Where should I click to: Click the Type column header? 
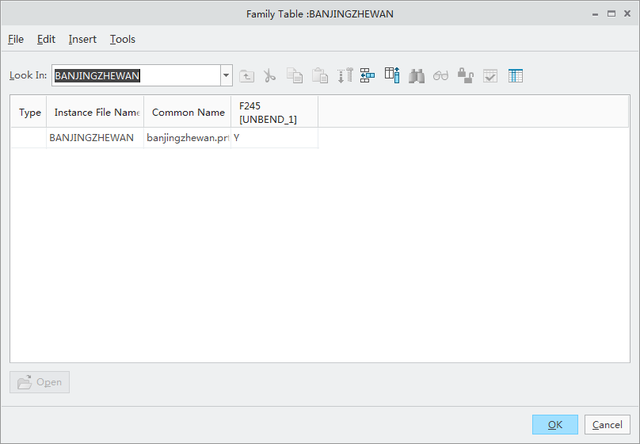(29, 112)
